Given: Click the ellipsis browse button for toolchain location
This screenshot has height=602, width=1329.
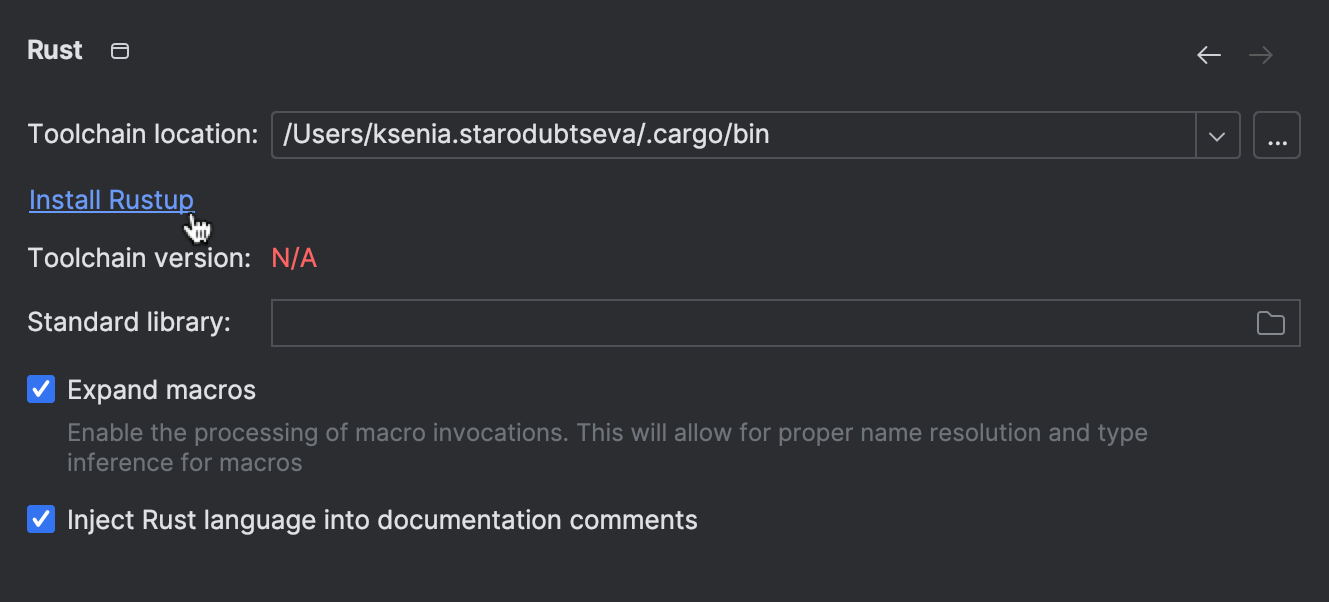Looking at the screenshot, I should pos(1277,134).
